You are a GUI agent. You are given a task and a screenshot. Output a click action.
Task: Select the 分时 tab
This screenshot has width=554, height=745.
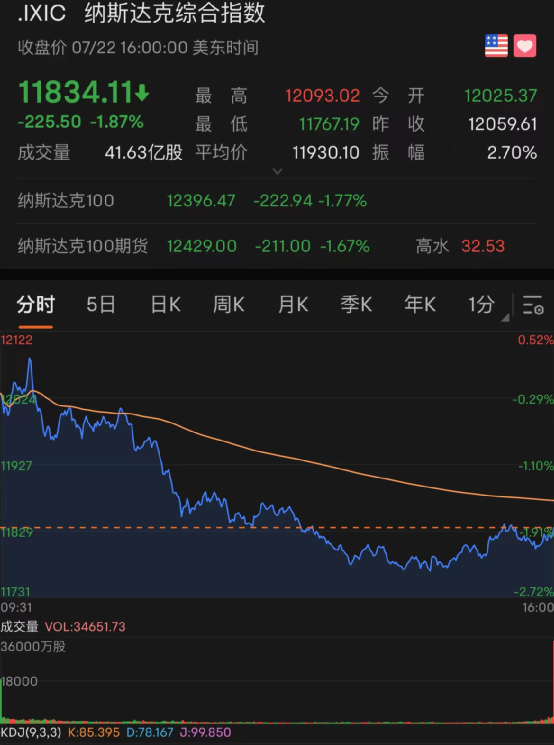pos(36,305)
